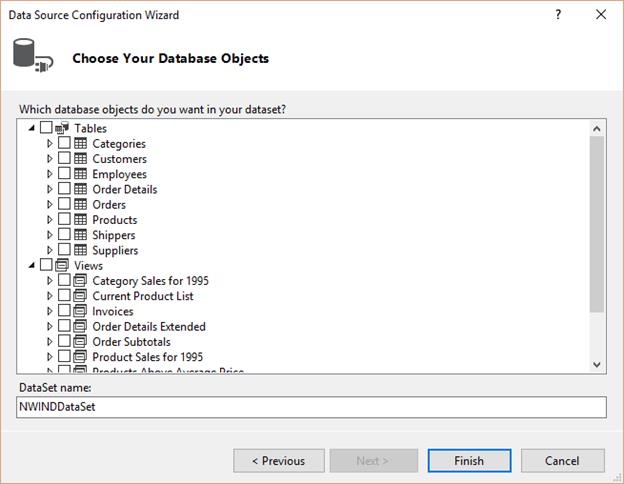The image size is (624, 484).
Task: Click the Order Details Extended view icon
Action: [x=80, y=326]
